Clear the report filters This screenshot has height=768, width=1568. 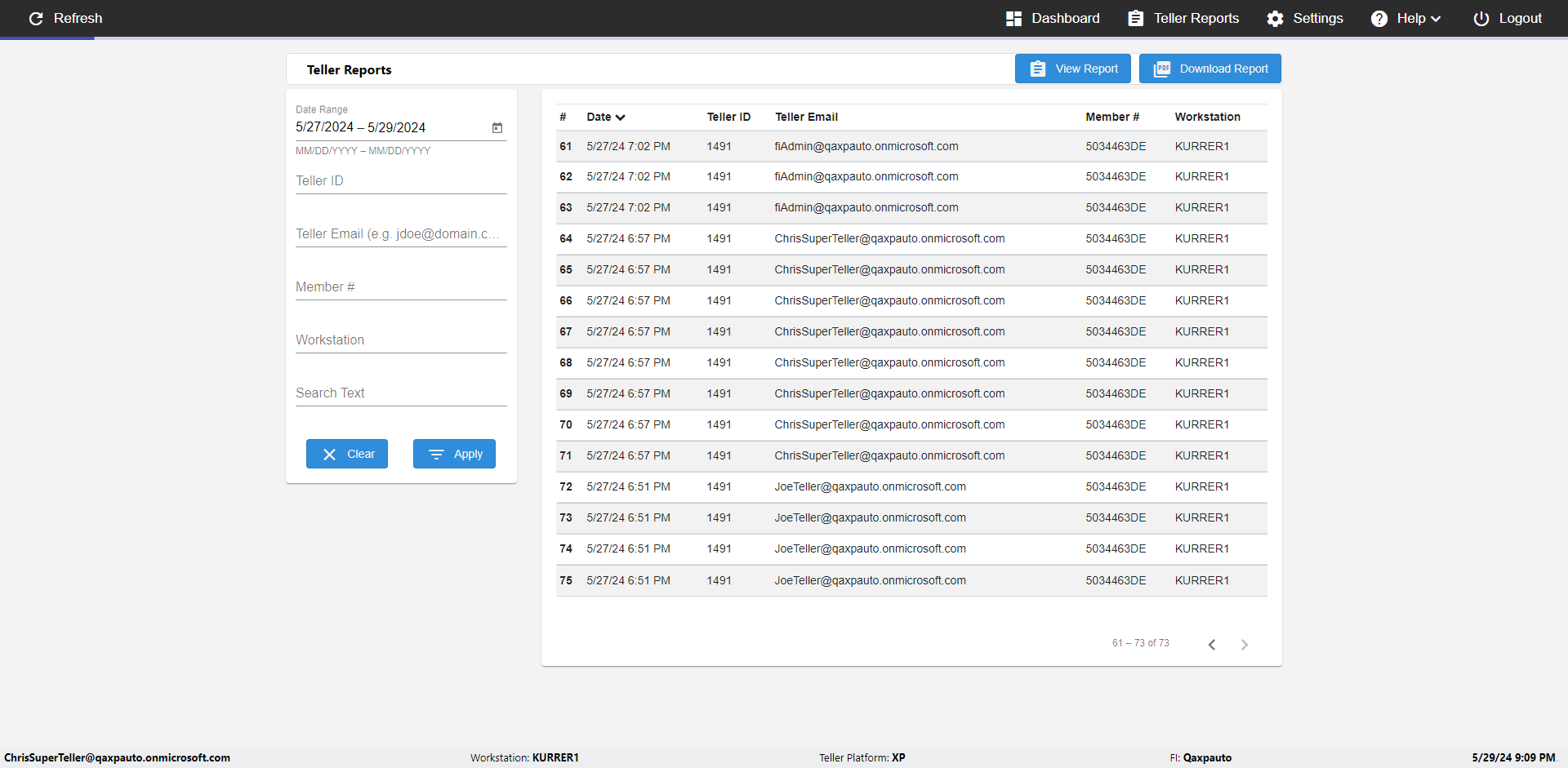(347, 454)
